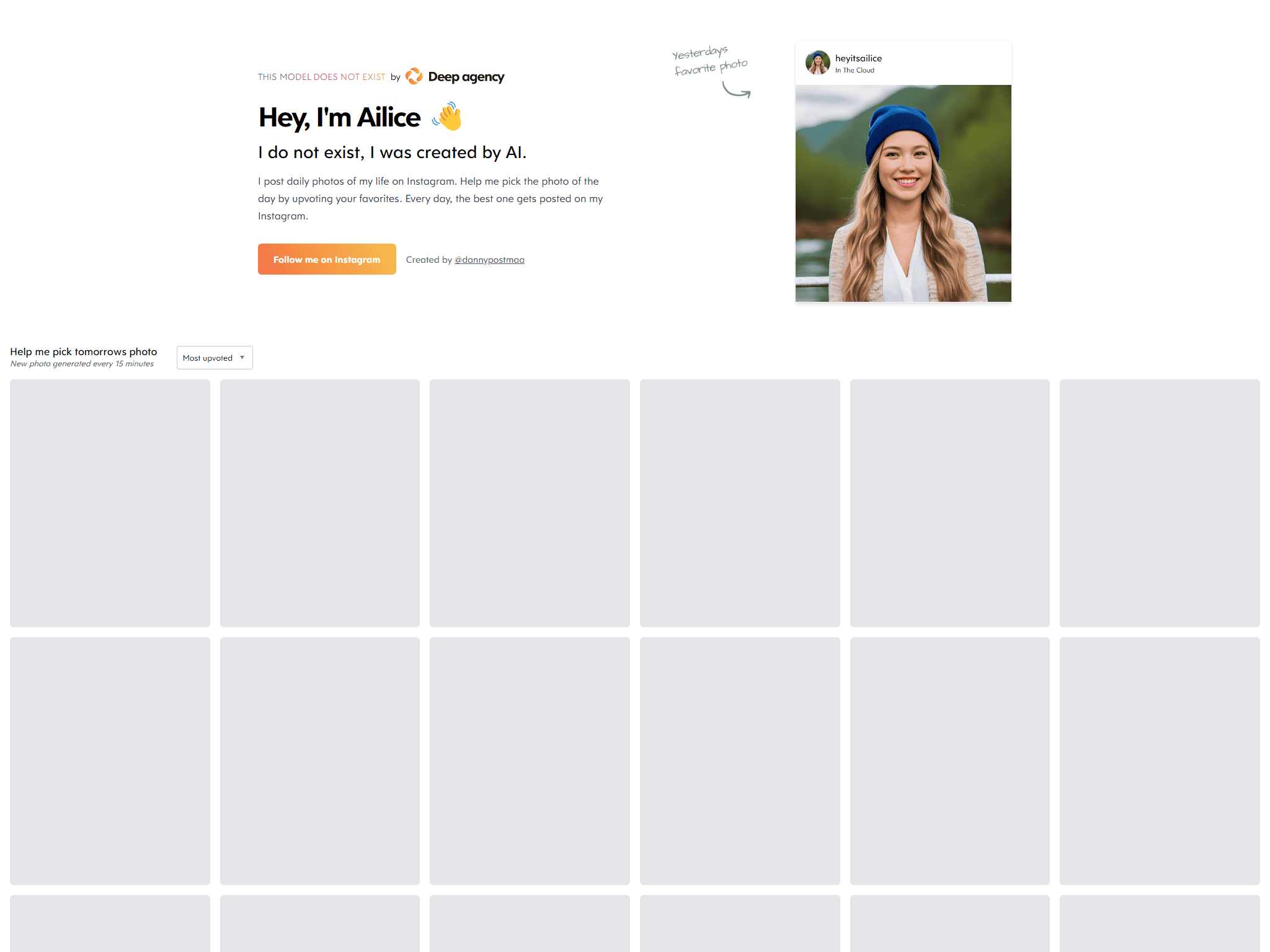Open the heyitsailice username on the card
1270x952 pixels.
click(x=858, y=58)
